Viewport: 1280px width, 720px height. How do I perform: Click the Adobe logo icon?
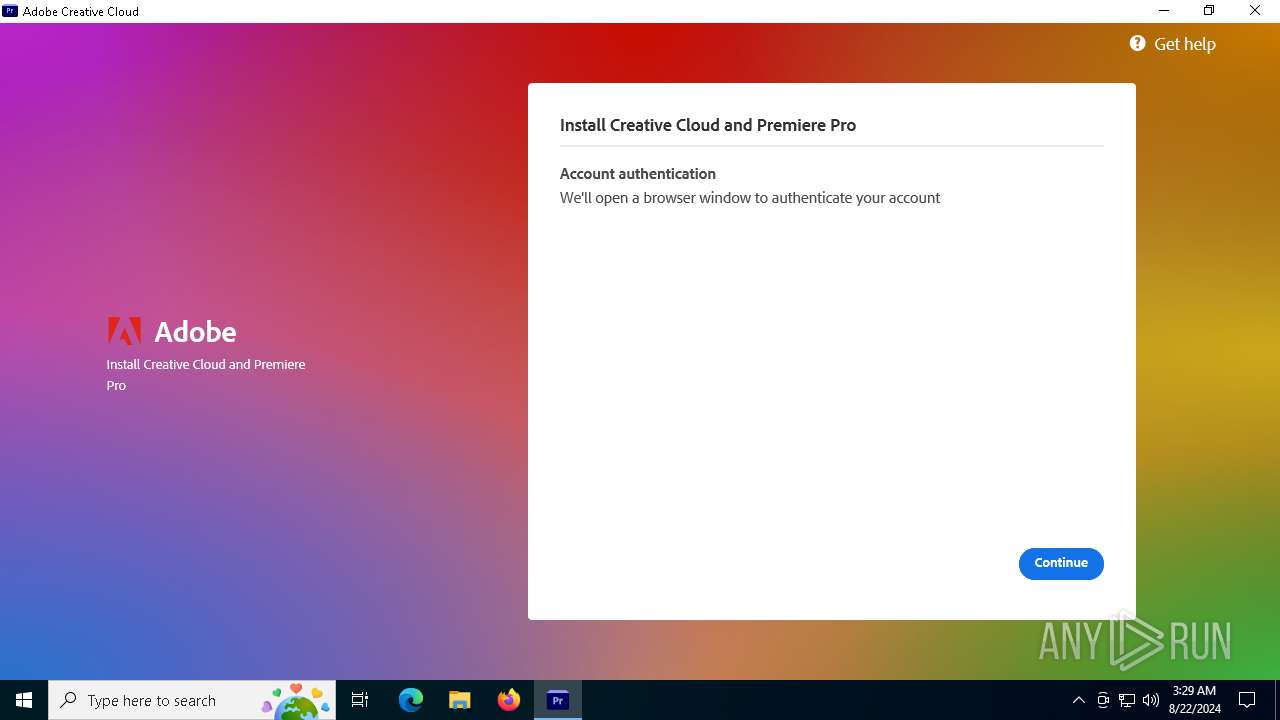(x=124, y=331)
